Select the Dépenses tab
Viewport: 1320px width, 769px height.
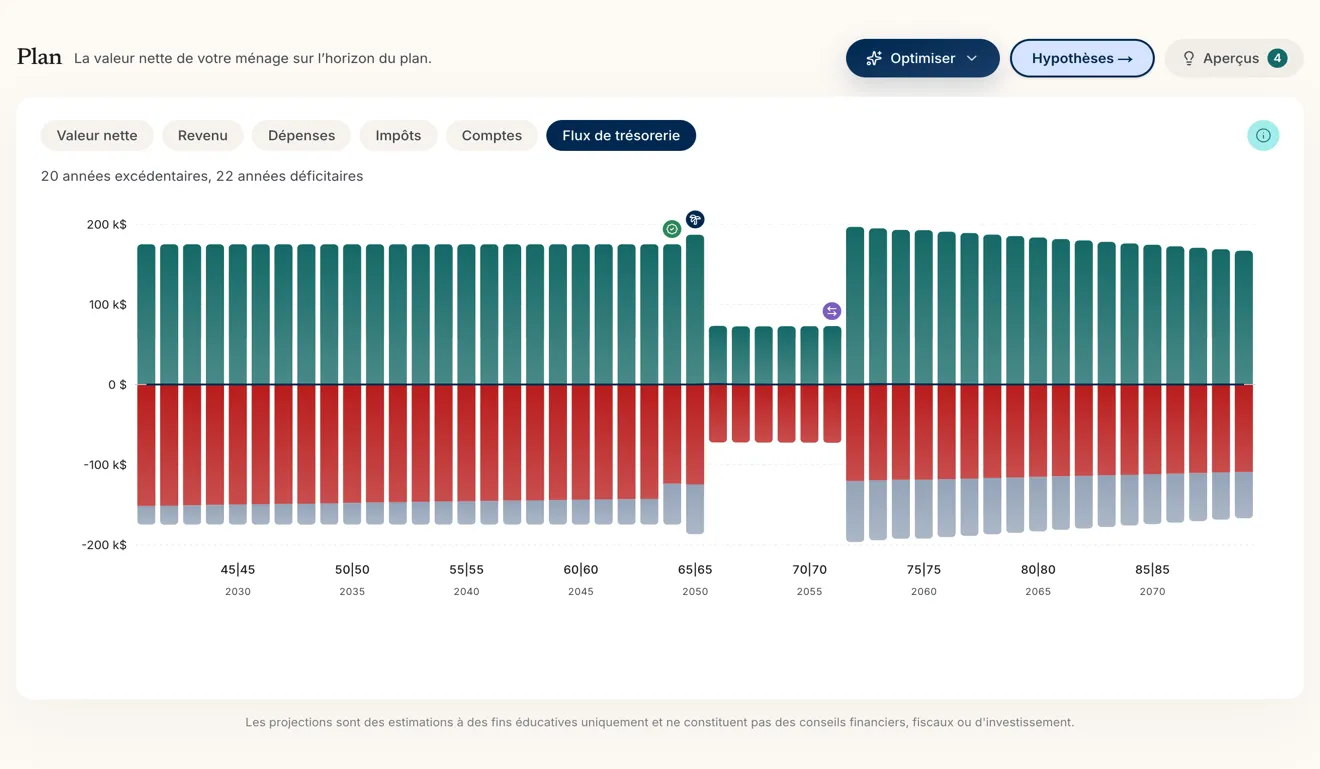[x=301, y=135]
